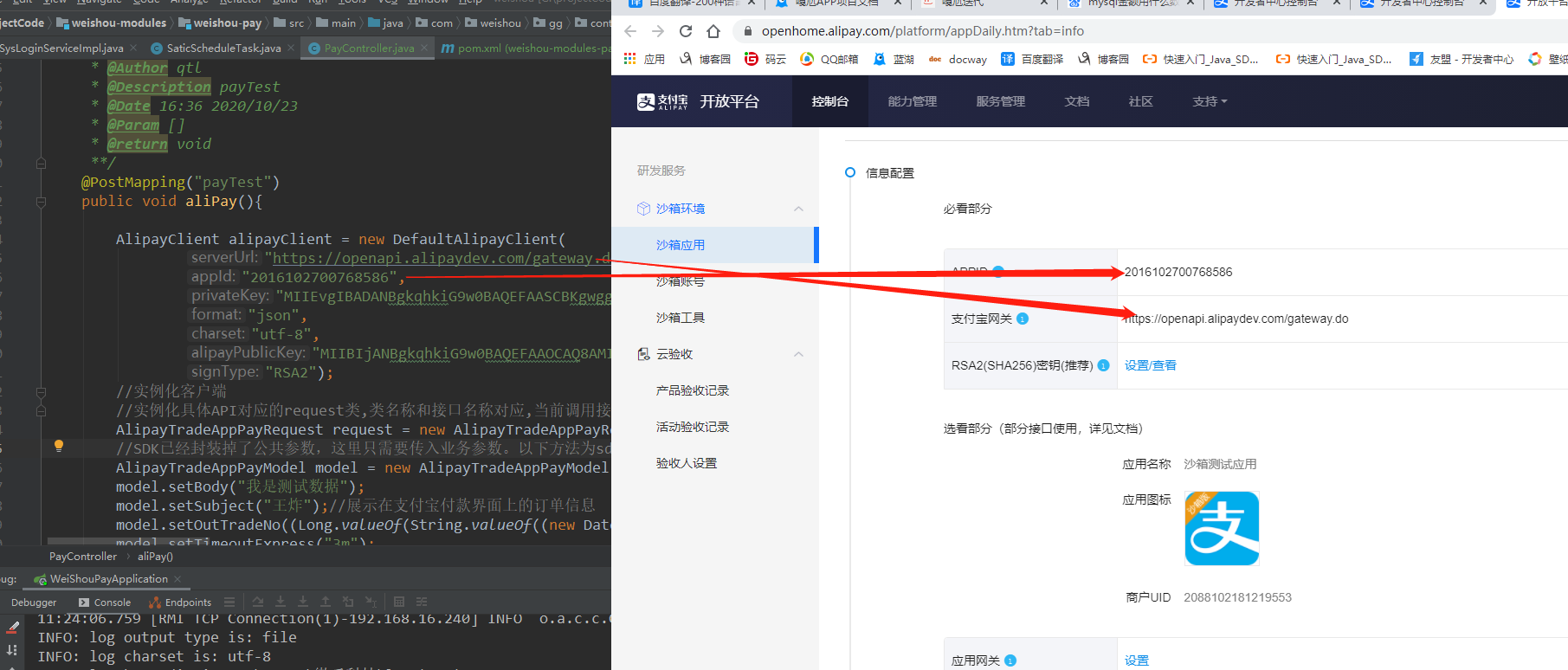Image resolution: width=1568 pixels, height=670 pixels.
Task: Click the aliPay() structure breadcrumb
Action: point(155,557)
